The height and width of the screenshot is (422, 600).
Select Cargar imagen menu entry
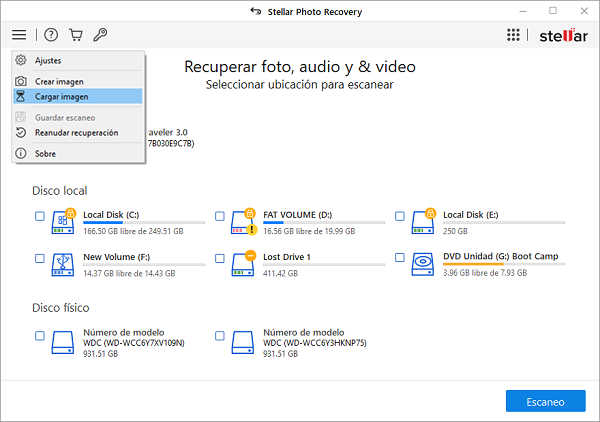click(x=78, y=96)
